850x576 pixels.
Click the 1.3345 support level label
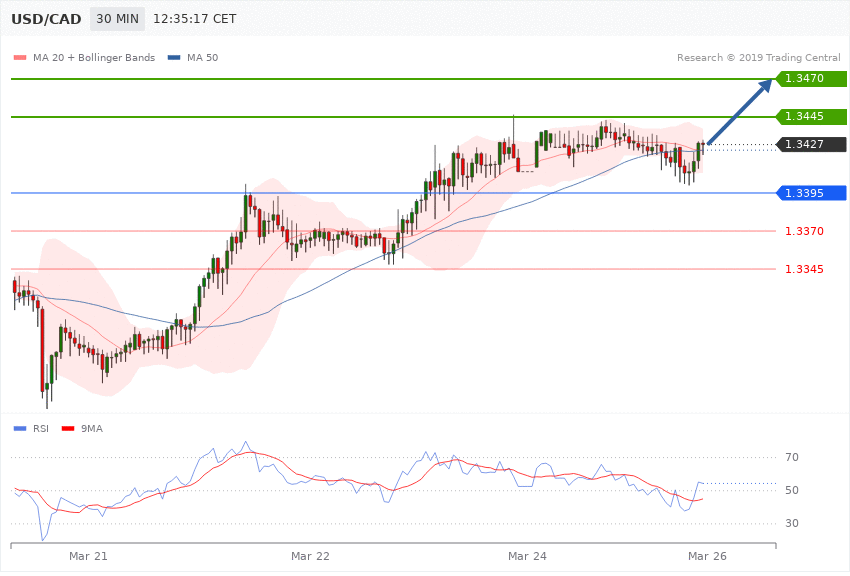click(804, 269)
